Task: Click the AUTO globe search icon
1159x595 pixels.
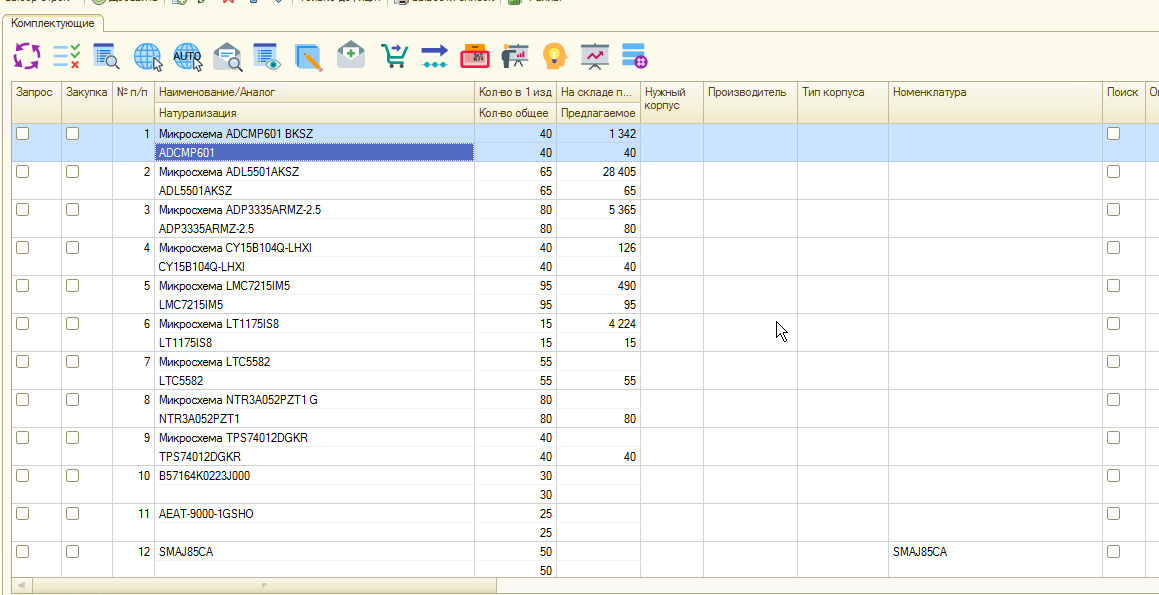Action: (187, 56)
